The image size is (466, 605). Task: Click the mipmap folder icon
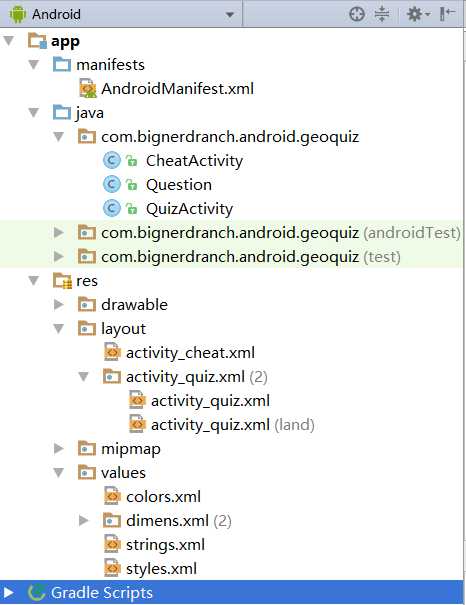87,448
